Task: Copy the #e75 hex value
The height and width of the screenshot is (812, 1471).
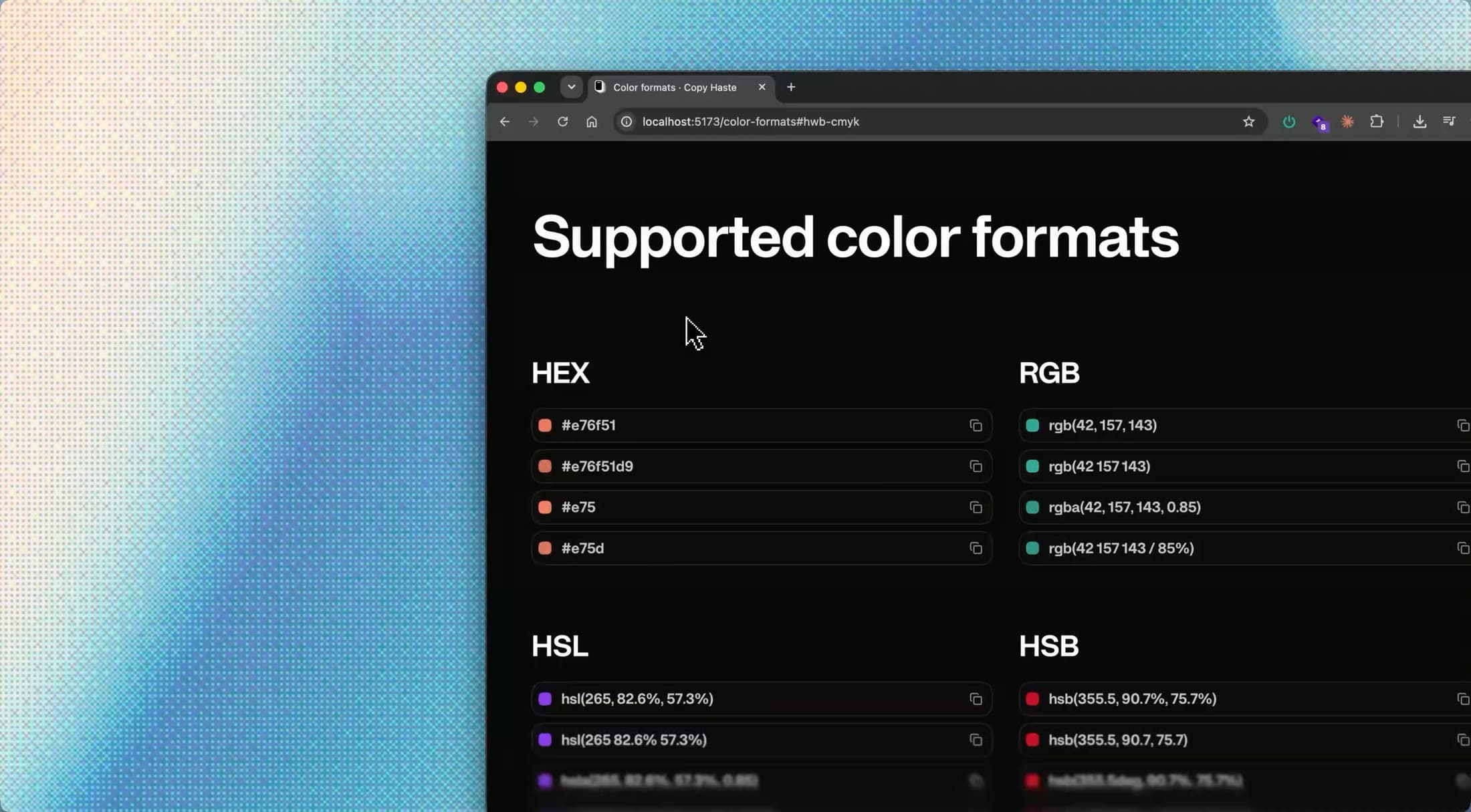Action: pos(976,507)
